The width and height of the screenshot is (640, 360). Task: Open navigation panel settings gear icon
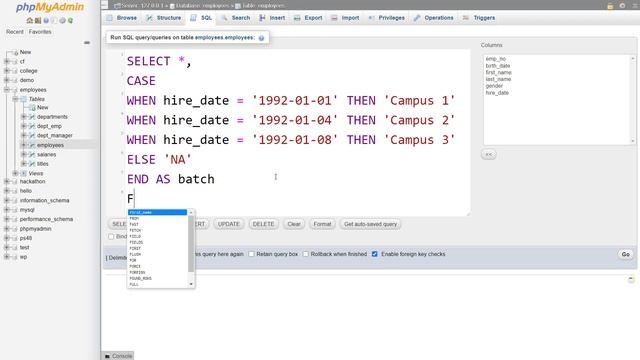[x=62, y=20]
